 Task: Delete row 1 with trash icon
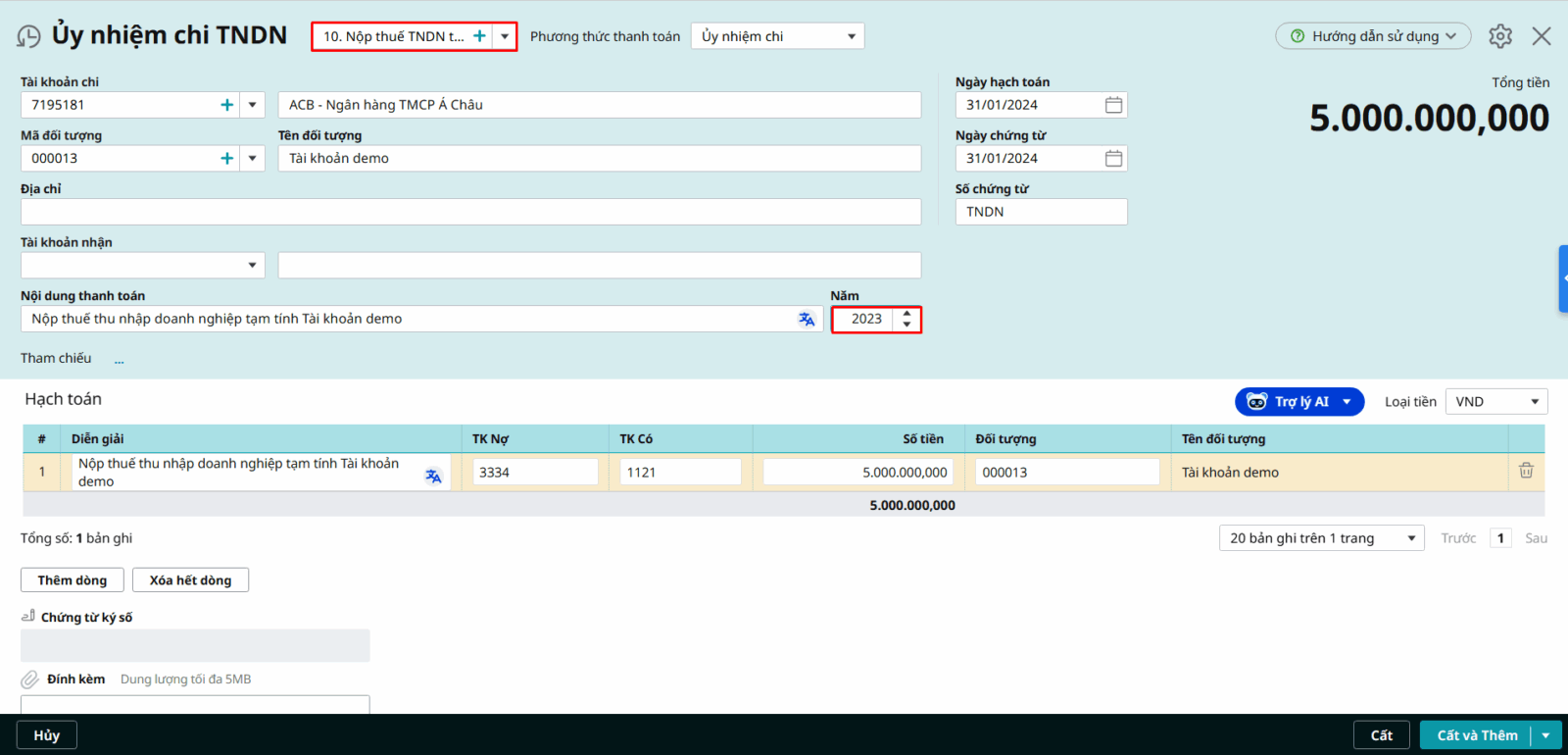(1525, 471)
